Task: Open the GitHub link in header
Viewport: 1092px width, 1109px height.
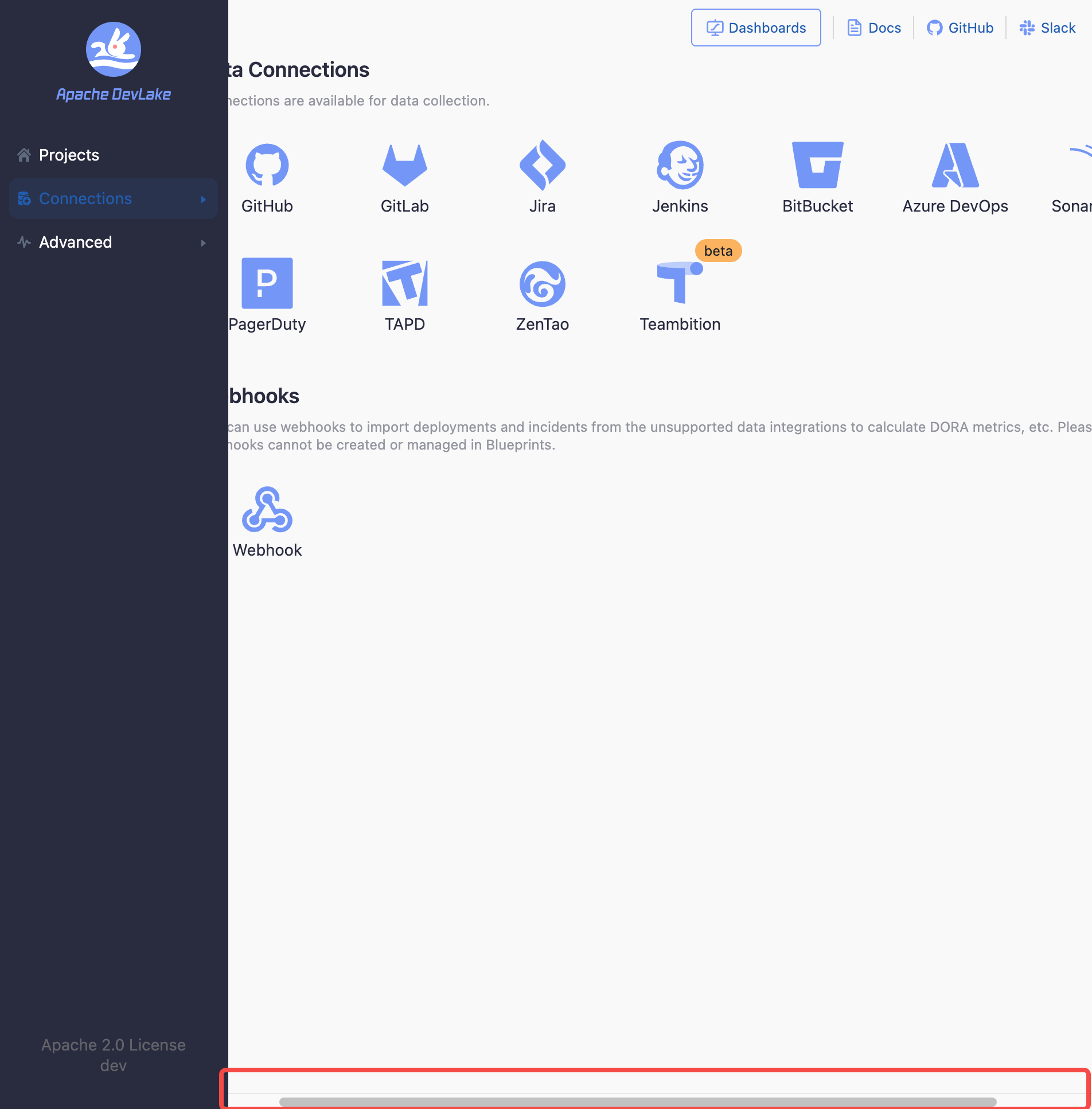Action: click(960, 28)
